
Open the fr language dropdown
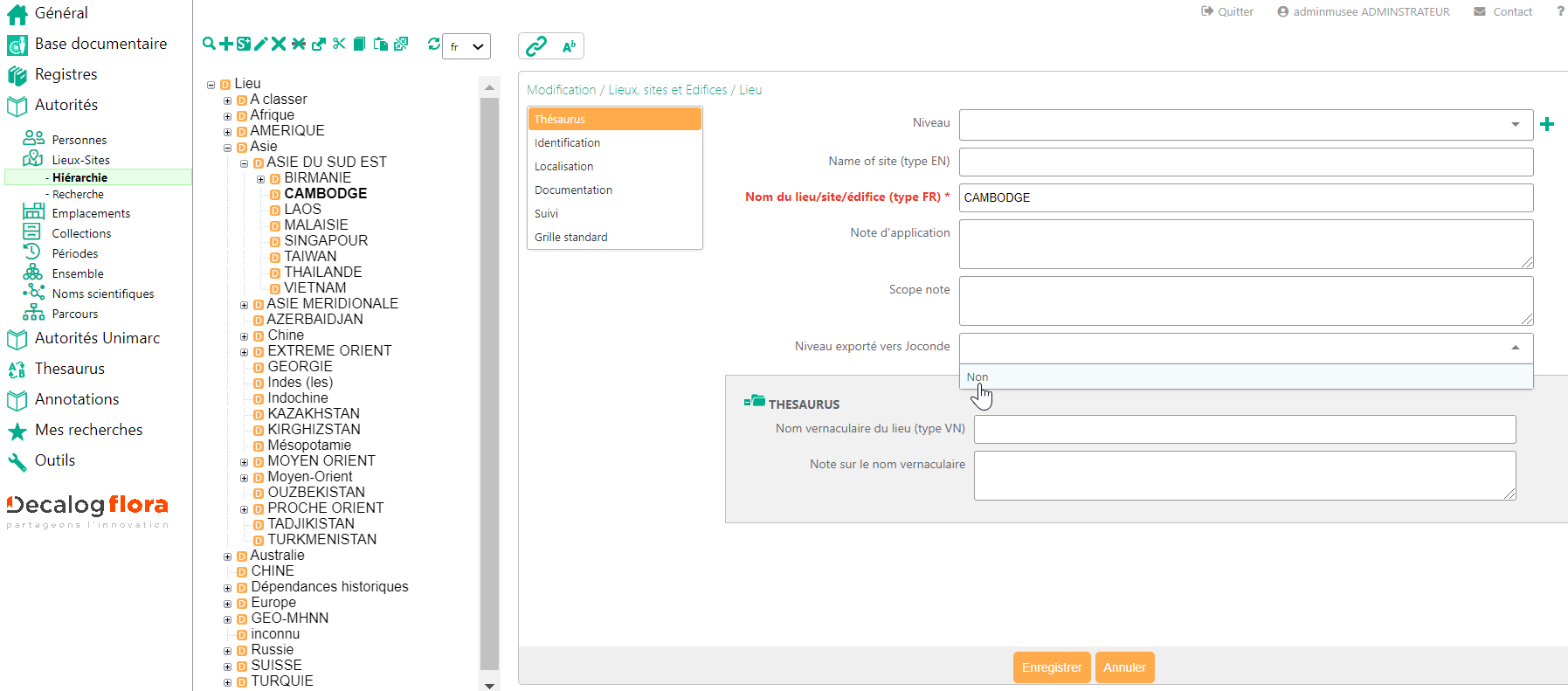(466, 46)
